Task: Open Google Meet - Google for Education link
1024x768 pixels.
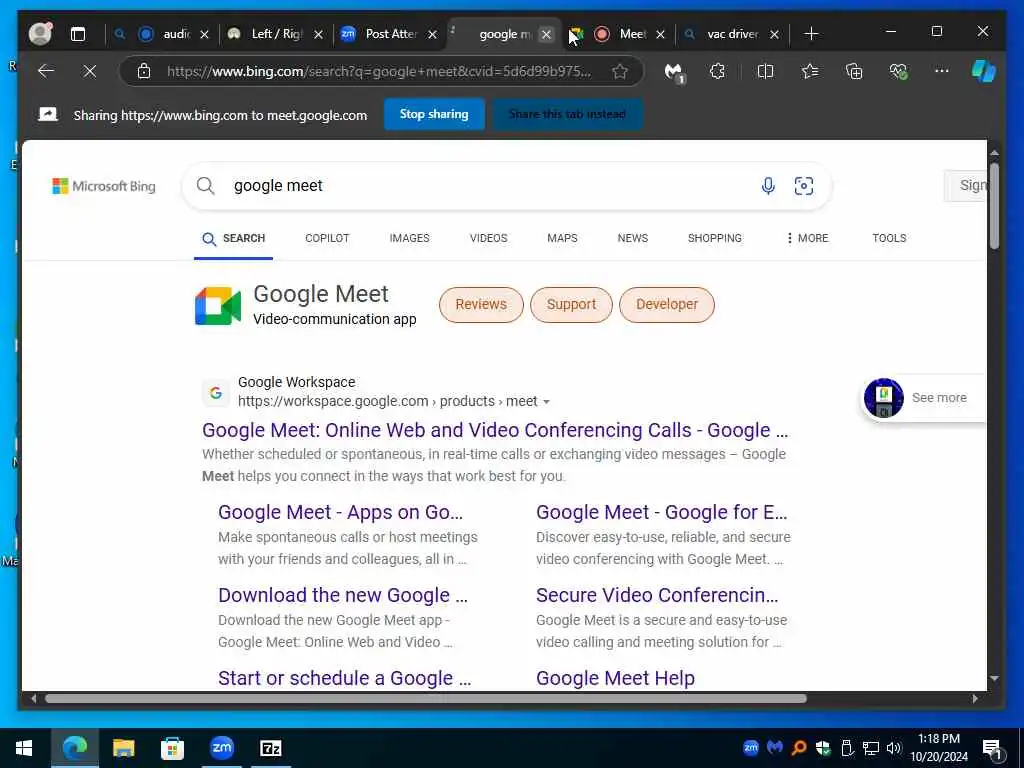Action: (662, 512)
